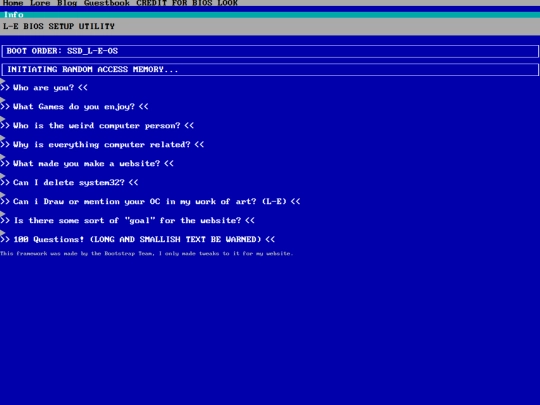Click the Bootstrap Team framework credit text
The height and width of the screenshot is (405, 540).
coord(146,253)
